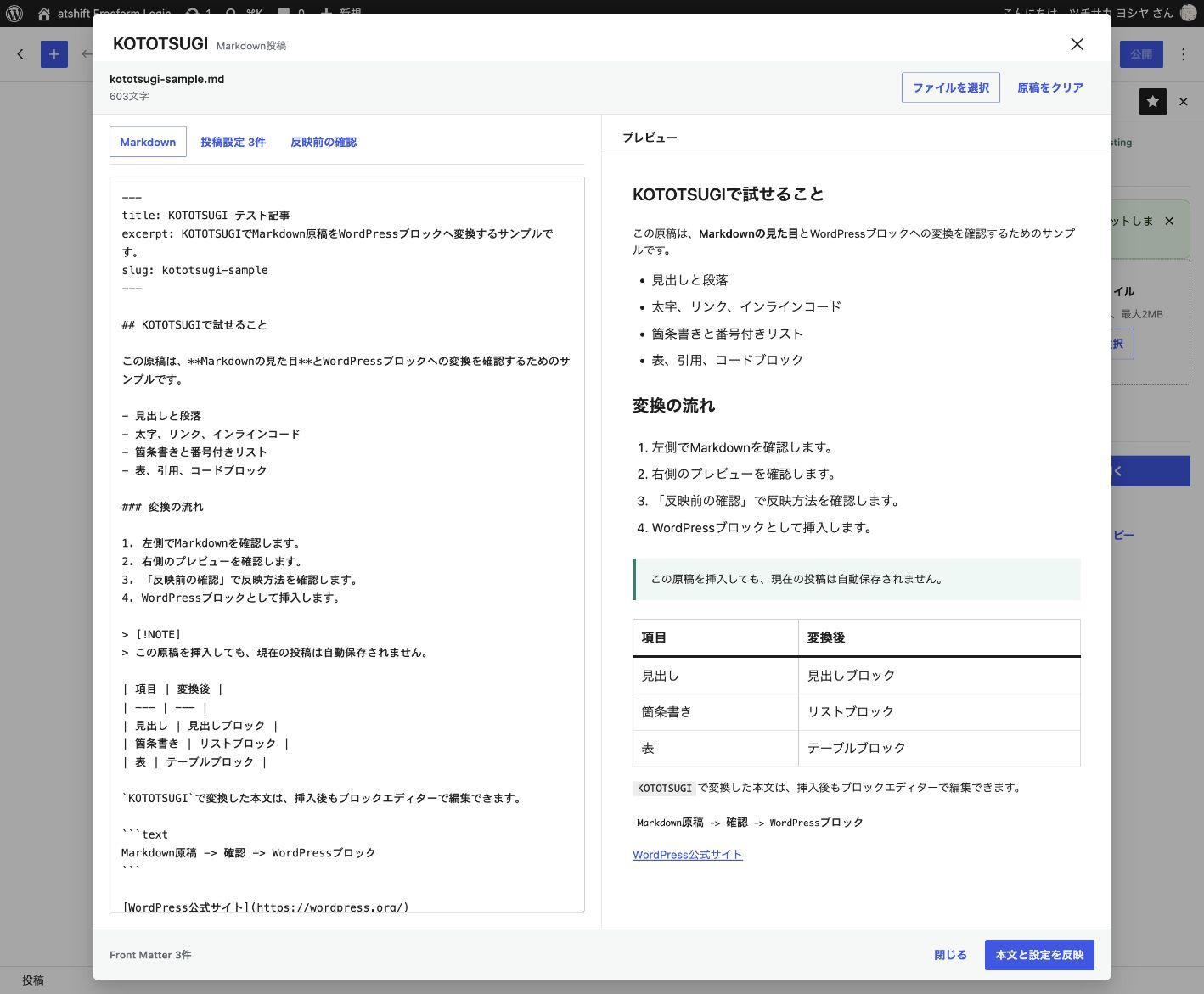The width and height of the screenshot is (1204, 994).
Task: Click table header cell 変換後
Action: (x=939, y=637)
